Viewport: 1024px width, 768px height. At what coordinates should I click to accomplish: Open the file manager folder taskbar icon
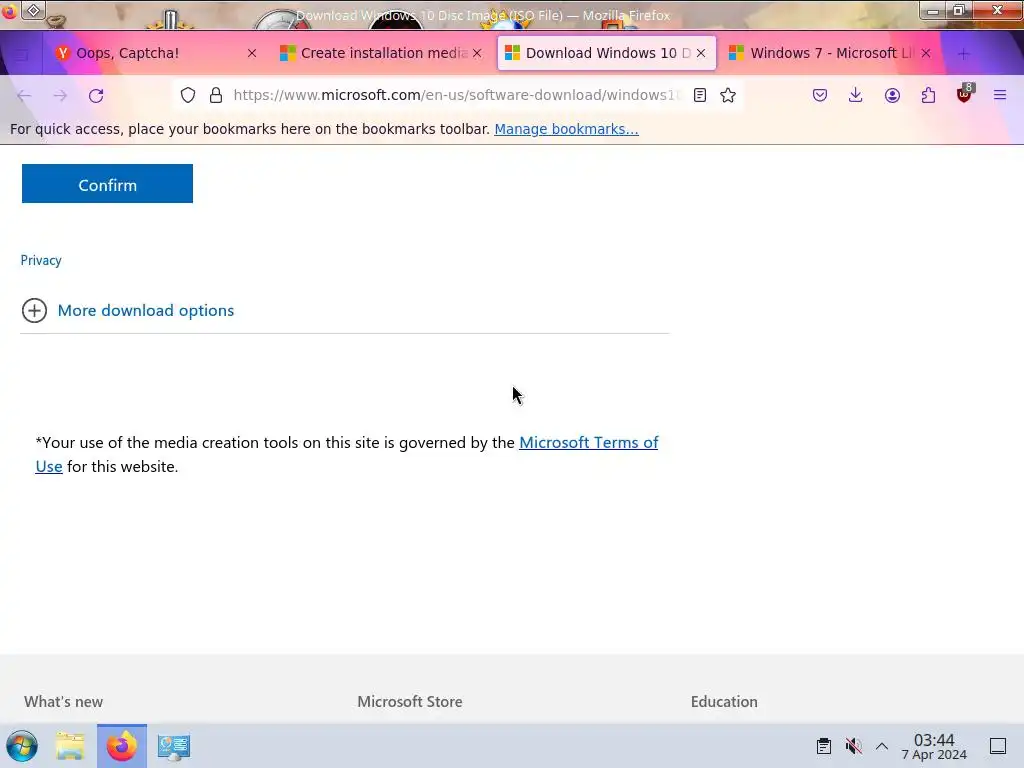[71, 746]
